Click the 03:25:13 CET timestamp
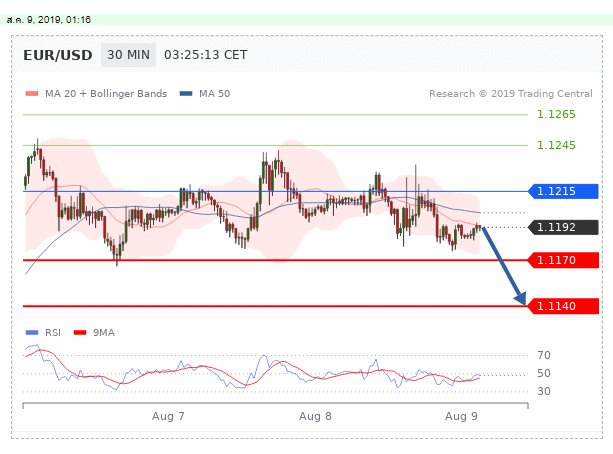613x454 pixels. (206, 55)
